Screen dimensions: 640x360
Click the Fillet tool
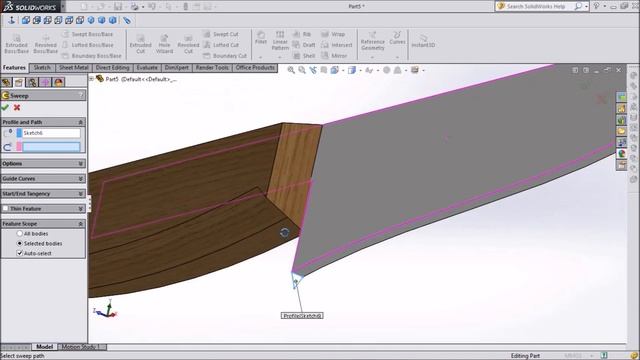click(x=261, y=38)
